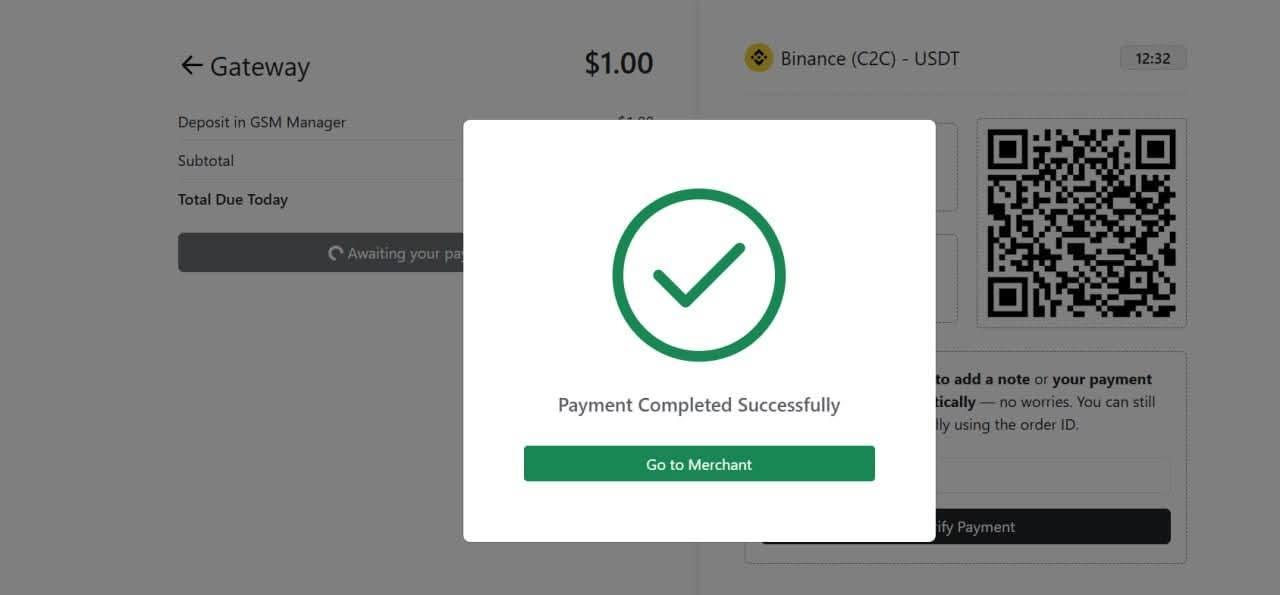Screen dimensions: 1280x595
Task: Click the back arrow beside Gateway
Action: [x=191, y=66]
